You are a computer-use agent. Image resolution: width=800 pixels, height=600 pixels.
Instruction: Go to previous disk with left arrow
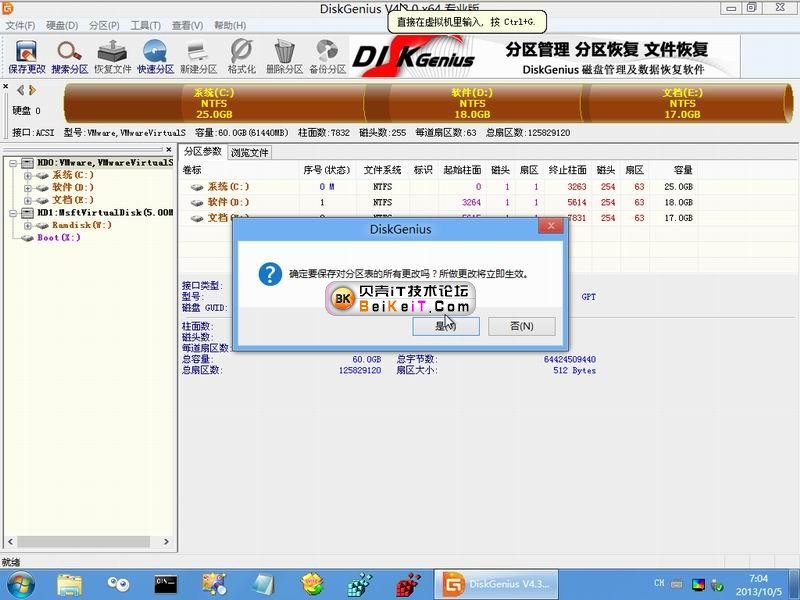pos(20,90)
